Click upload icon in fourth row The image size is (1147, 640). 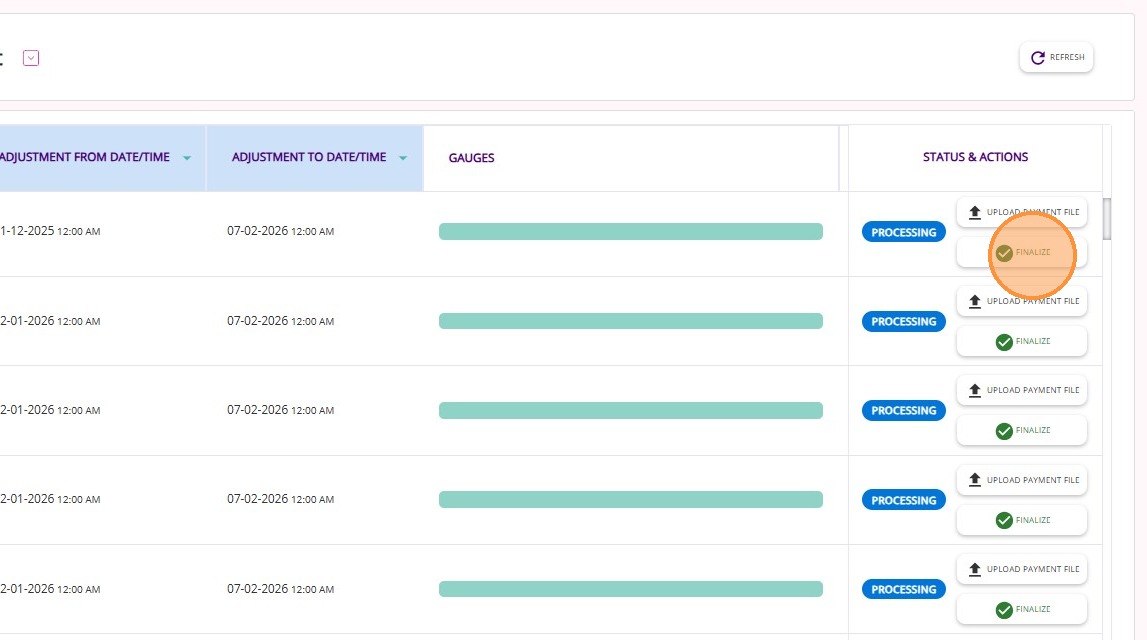point(975,480)
